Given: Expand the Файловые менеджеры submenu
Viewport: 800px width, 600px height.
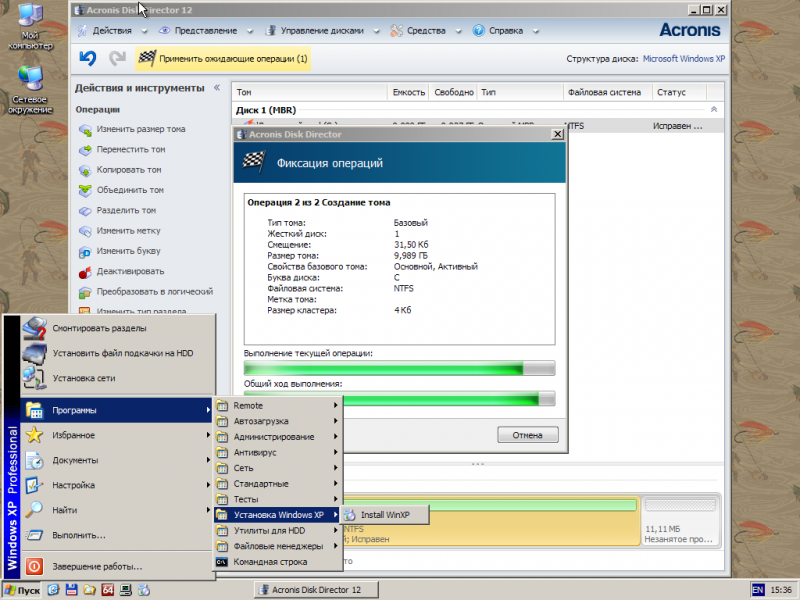Looking at the screenshot, I should pyautogui.click(x=278, y=546).
